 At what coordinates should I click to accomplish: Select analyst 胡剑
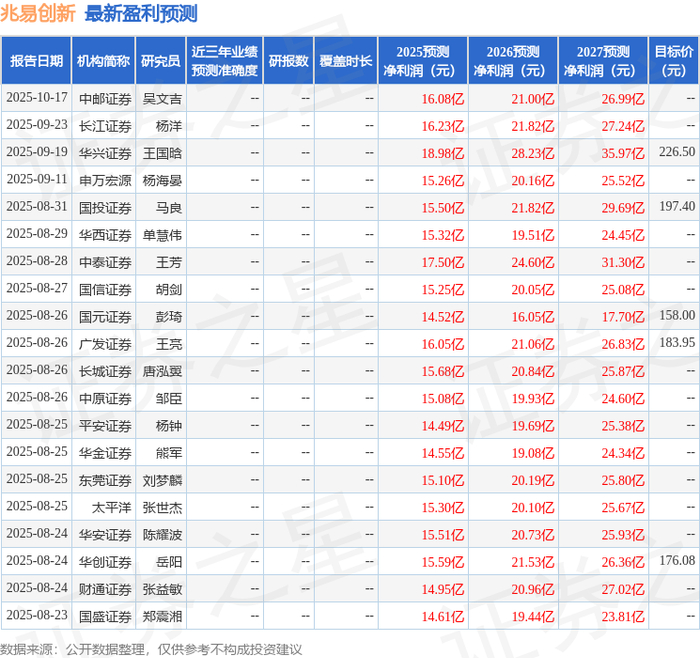[x=169, y=289]
